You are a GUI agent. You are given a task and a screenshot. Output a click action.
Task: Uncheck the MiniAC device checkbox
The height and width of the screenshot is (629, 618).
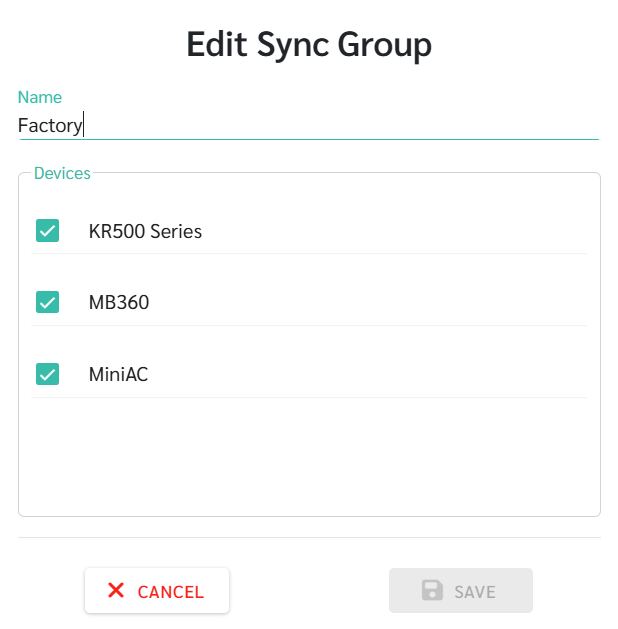[x=47, y=374]
